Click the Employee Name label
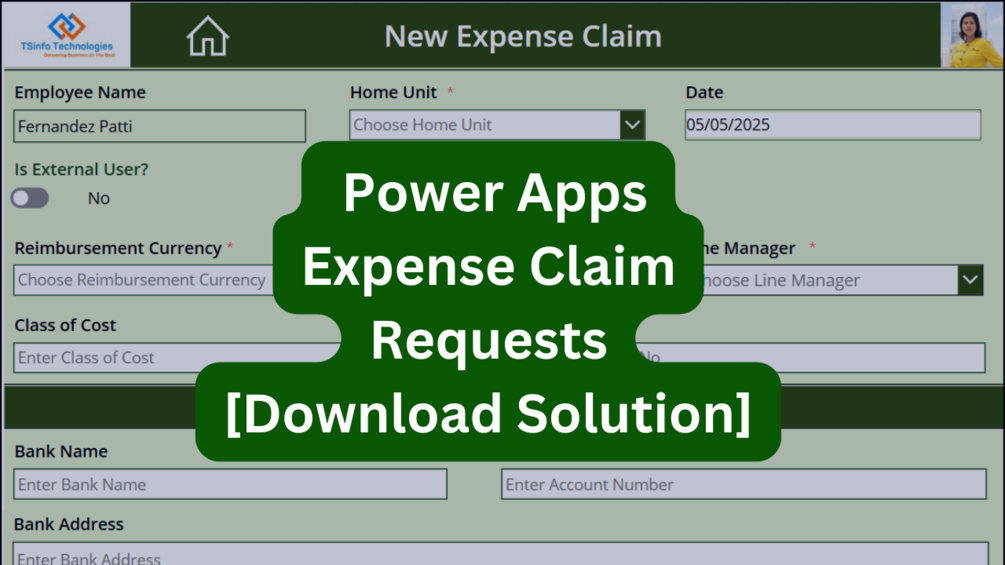The width and height of the screenshot is (1005, 565). [x=80, y=92]
